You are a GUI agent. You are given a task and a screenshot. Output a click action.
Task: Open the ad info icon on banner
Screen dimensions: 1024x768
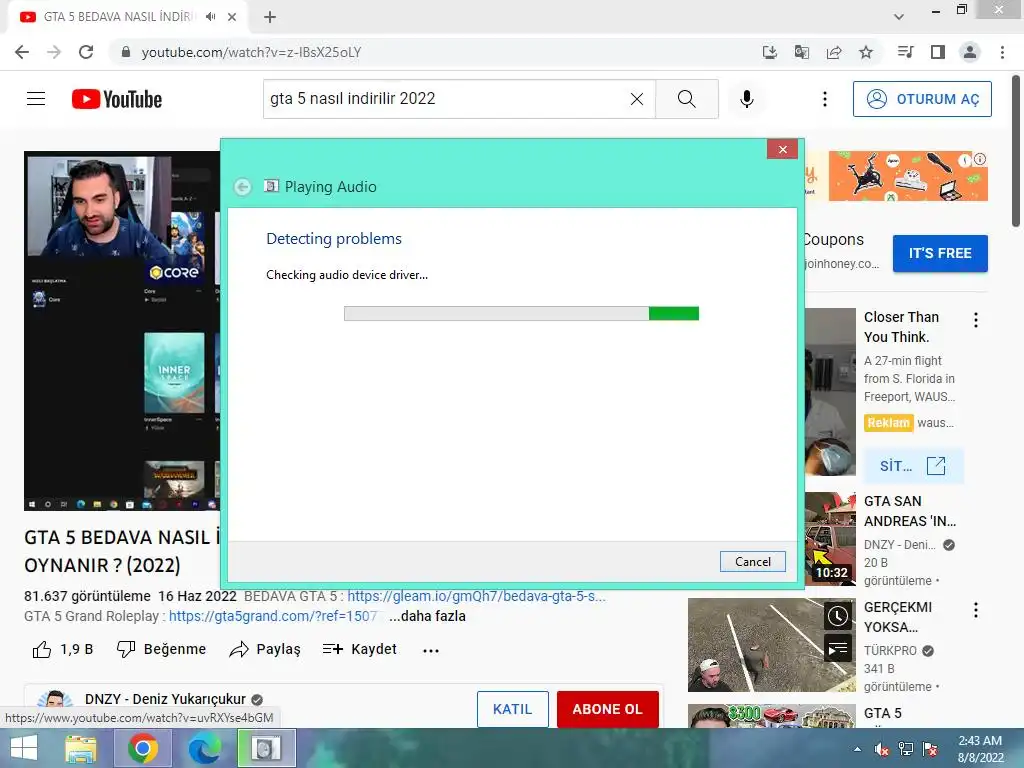(x=980, y=159)
